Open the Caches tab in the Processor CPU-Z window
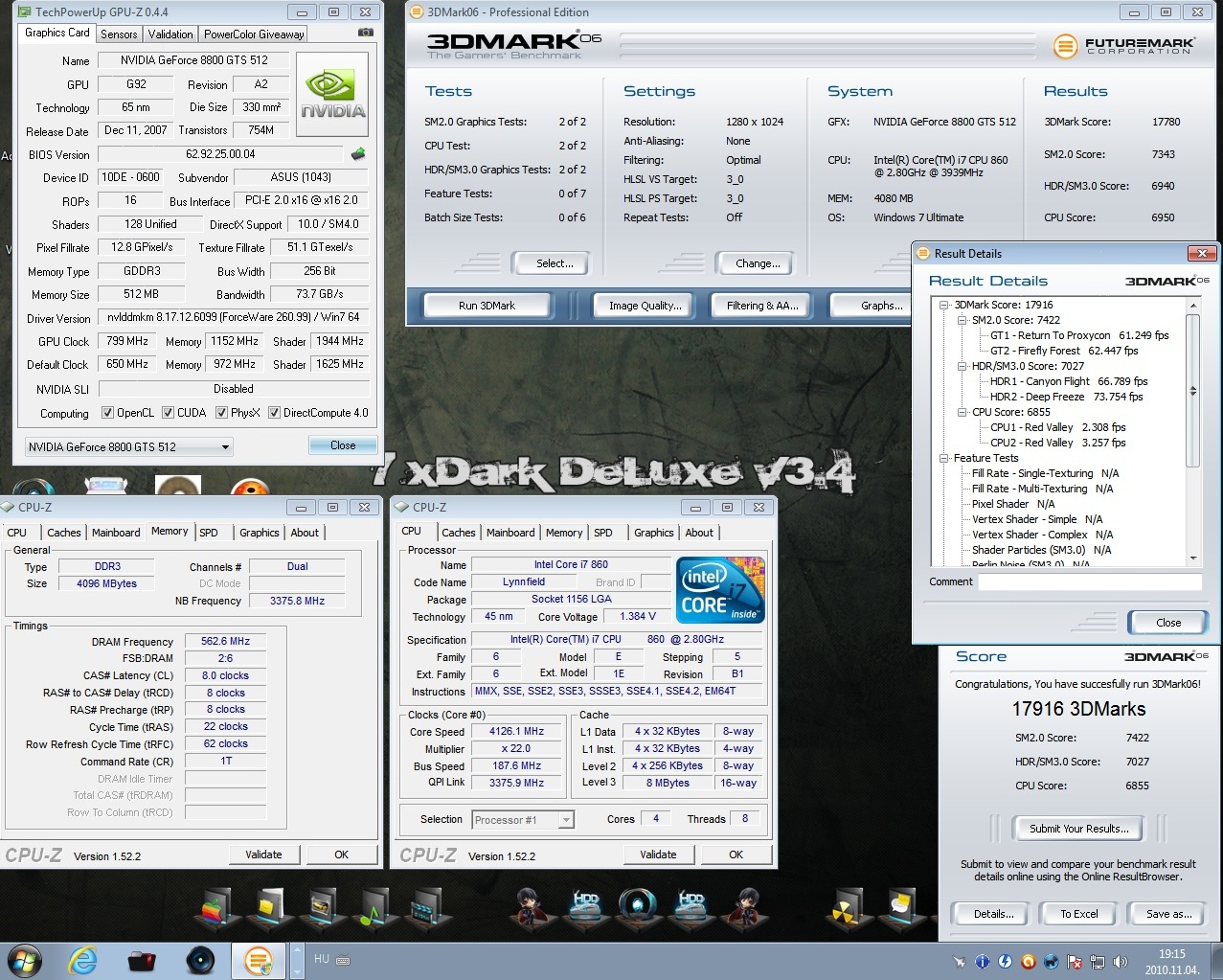The height and width of the screenshot is (980, 1223). pos(459,533)
